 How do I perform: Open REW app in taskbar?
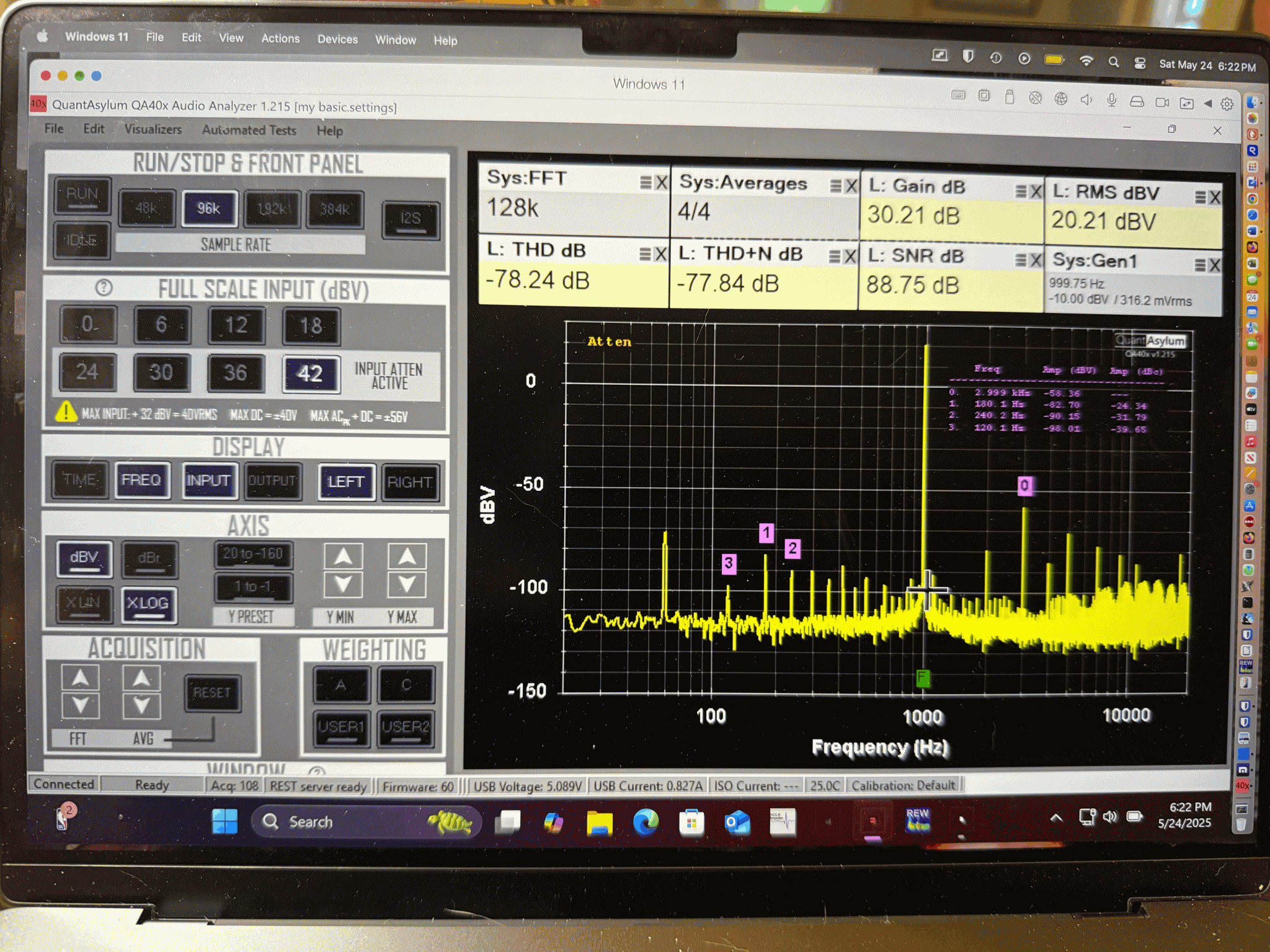pos(918,821)
